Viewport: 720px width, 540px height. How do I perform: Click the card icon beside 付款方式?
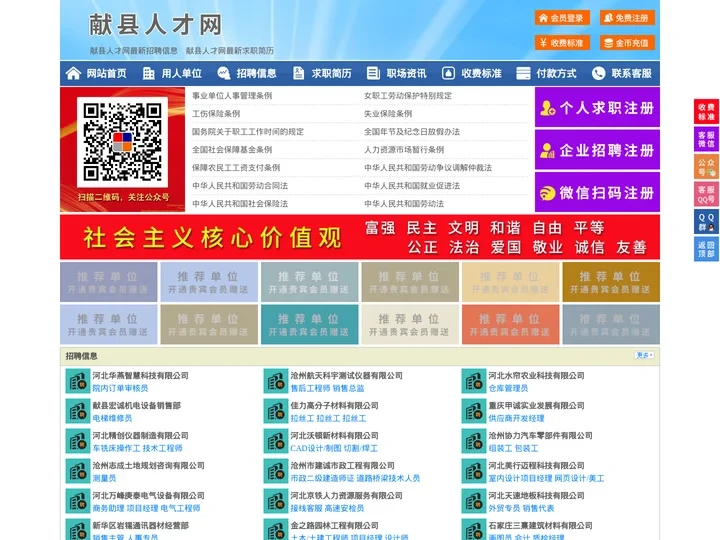(x=523, y=73)
